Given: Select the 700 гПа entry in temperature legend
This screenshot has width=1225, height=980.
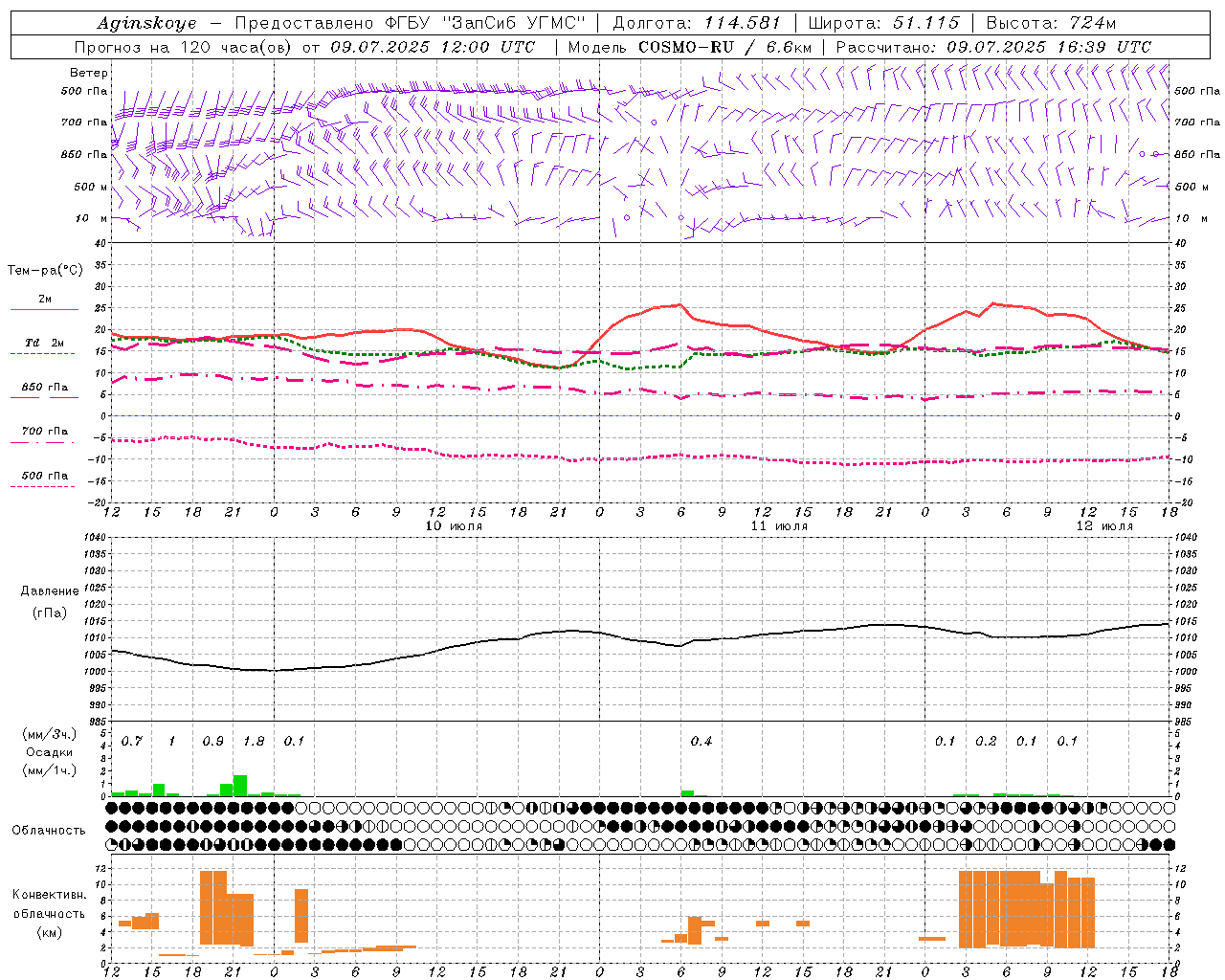Looking at the screenshot, I should [45, 431].
